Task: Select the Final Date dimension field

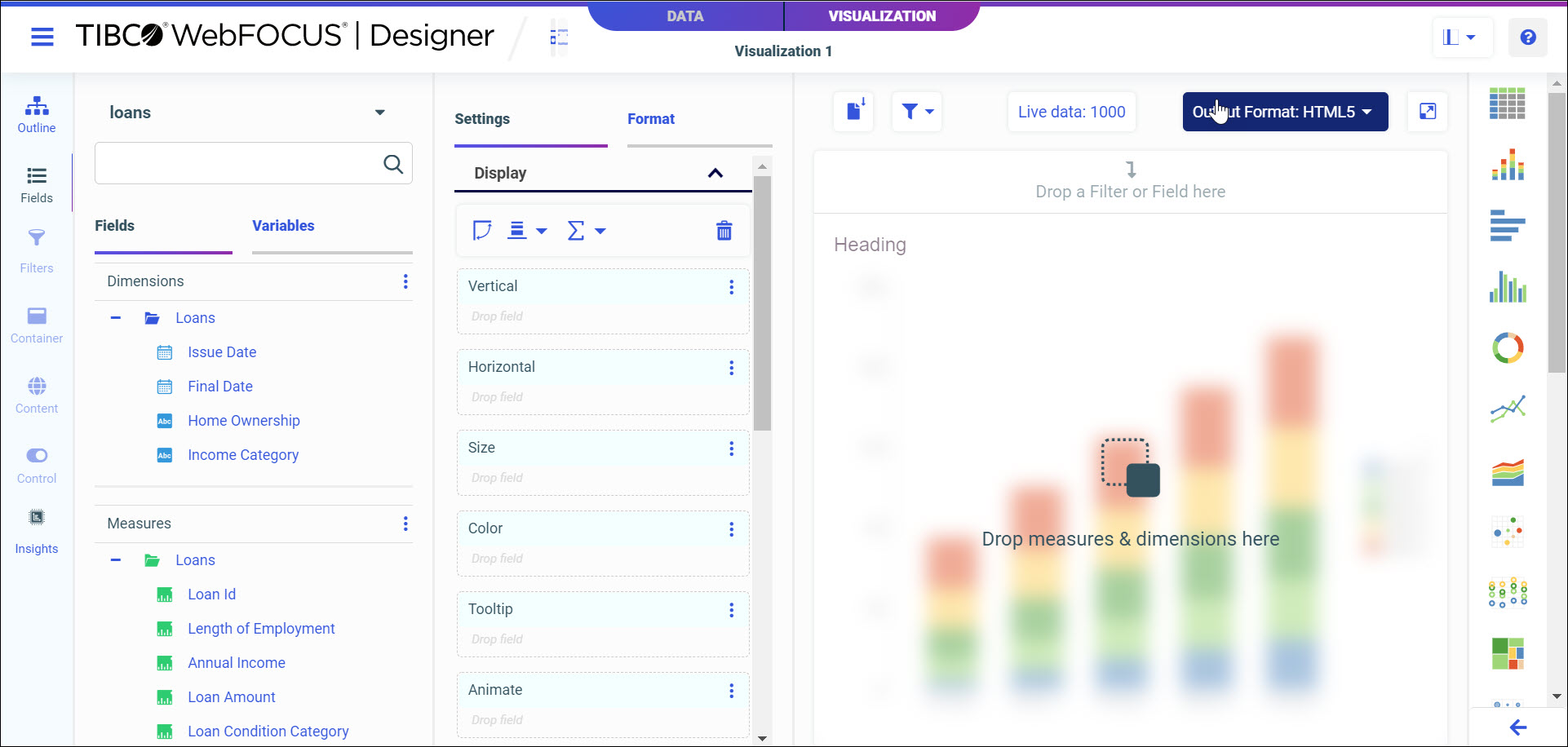Action: (x=220, y=387)
